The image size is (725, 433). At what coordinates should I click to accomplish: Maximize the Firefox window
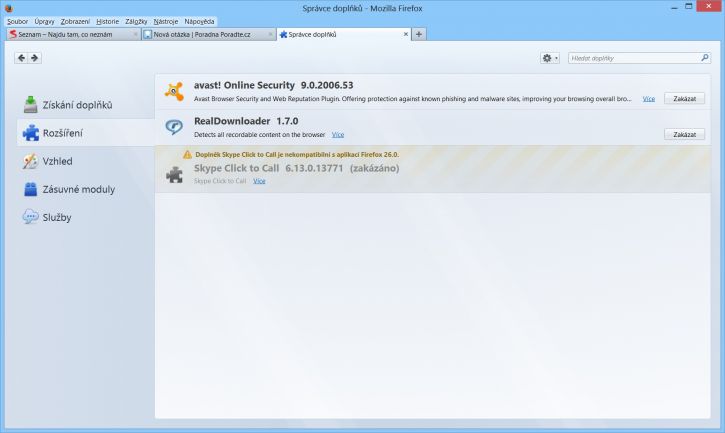688,6
